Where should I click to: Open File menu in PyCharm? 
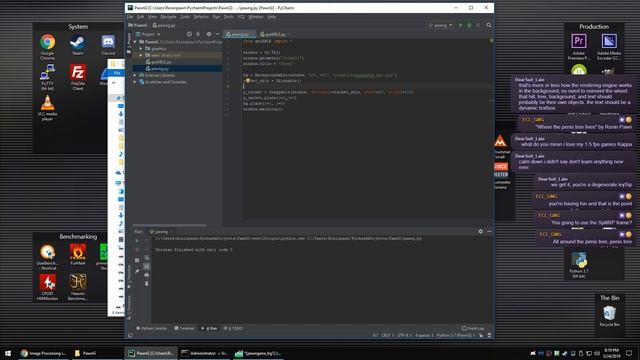tap(130, 17)
